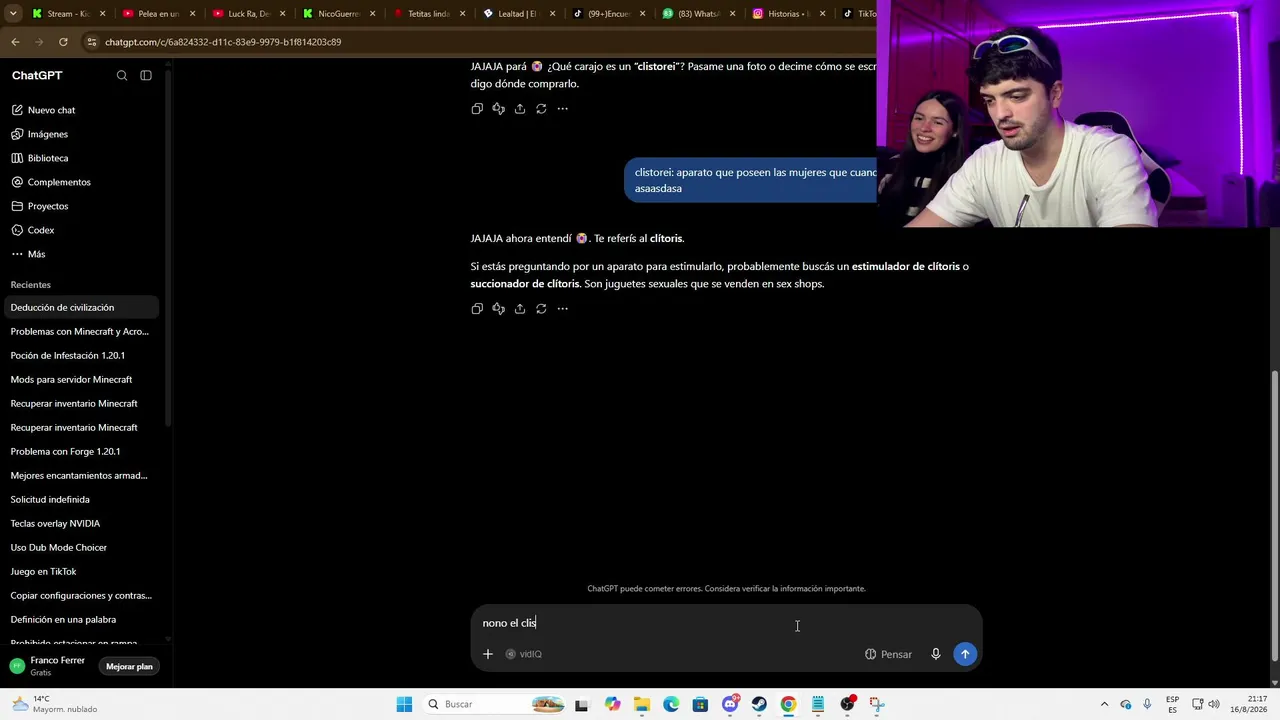Open the weather widget showing 14°C
This screenshot has height=720, width=1280.
coord(56,704)
